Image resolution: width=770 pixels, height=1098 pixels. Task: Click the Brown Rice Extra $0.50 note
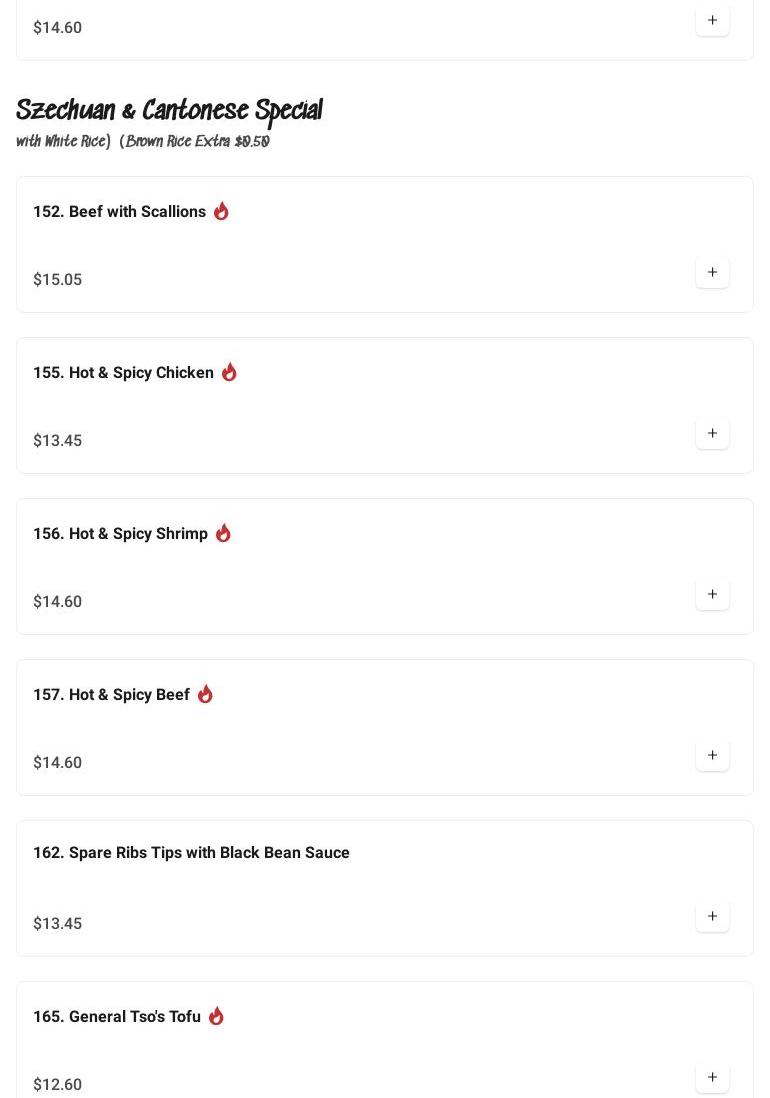pyautogui.click(x=196, y=142)
